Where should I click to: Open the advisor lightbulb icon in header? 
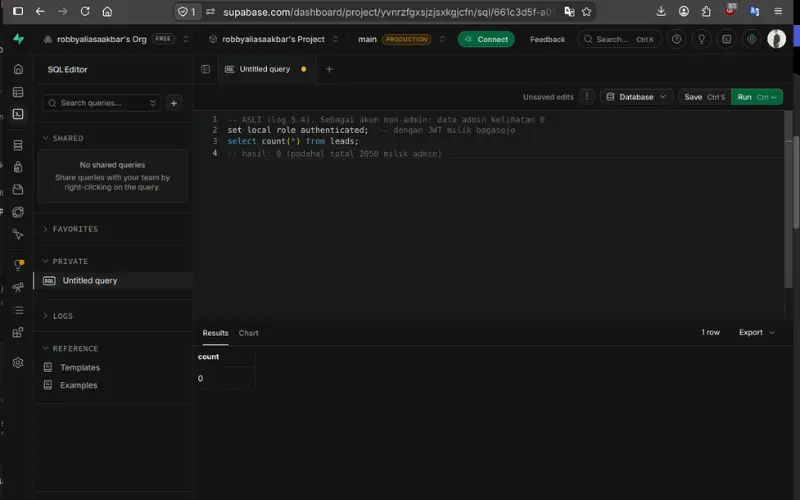(x=702, y=39)
